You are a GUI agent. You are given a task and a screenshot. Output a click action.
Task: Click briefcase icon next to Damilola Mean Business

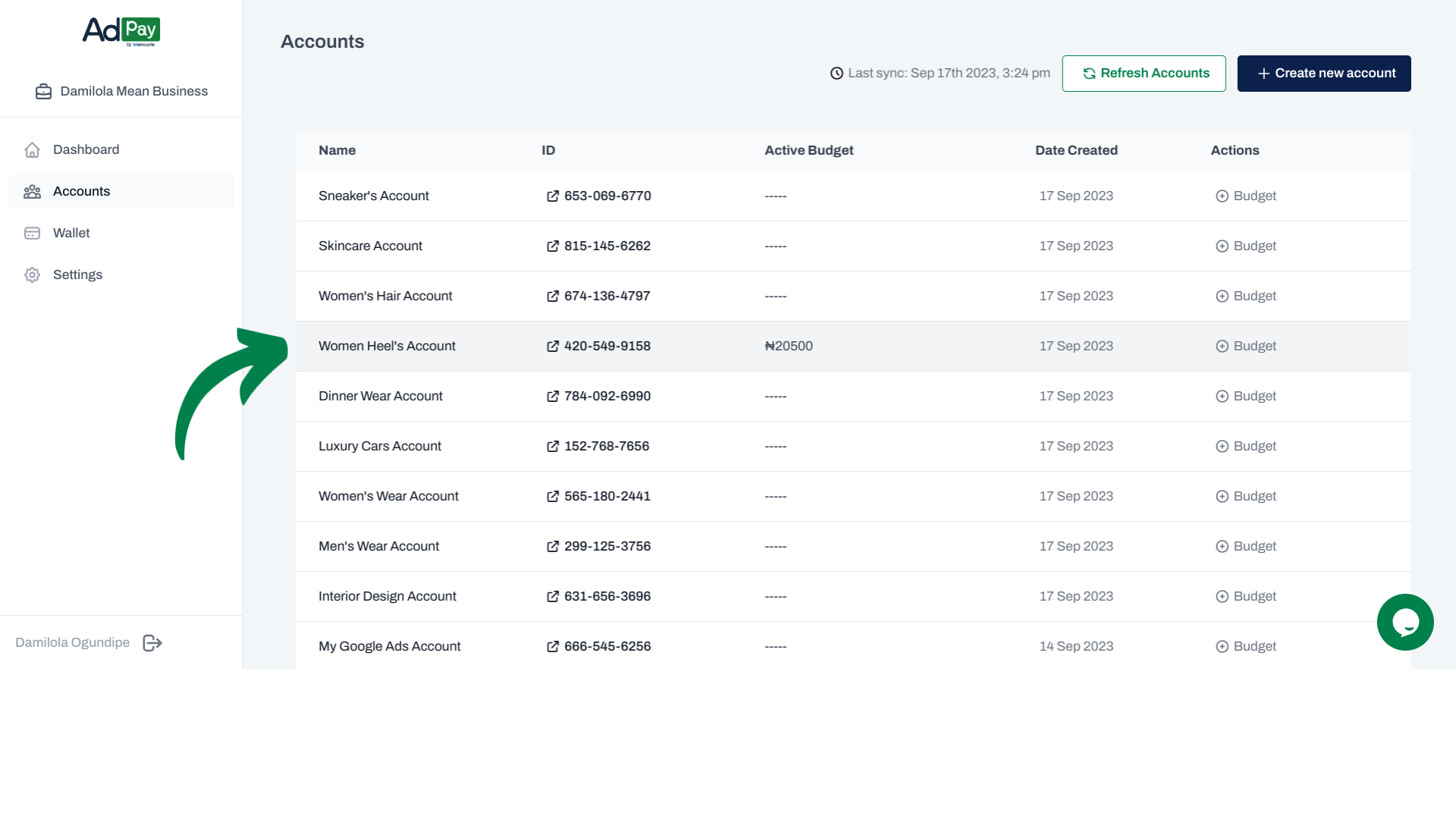click(43, 92)
